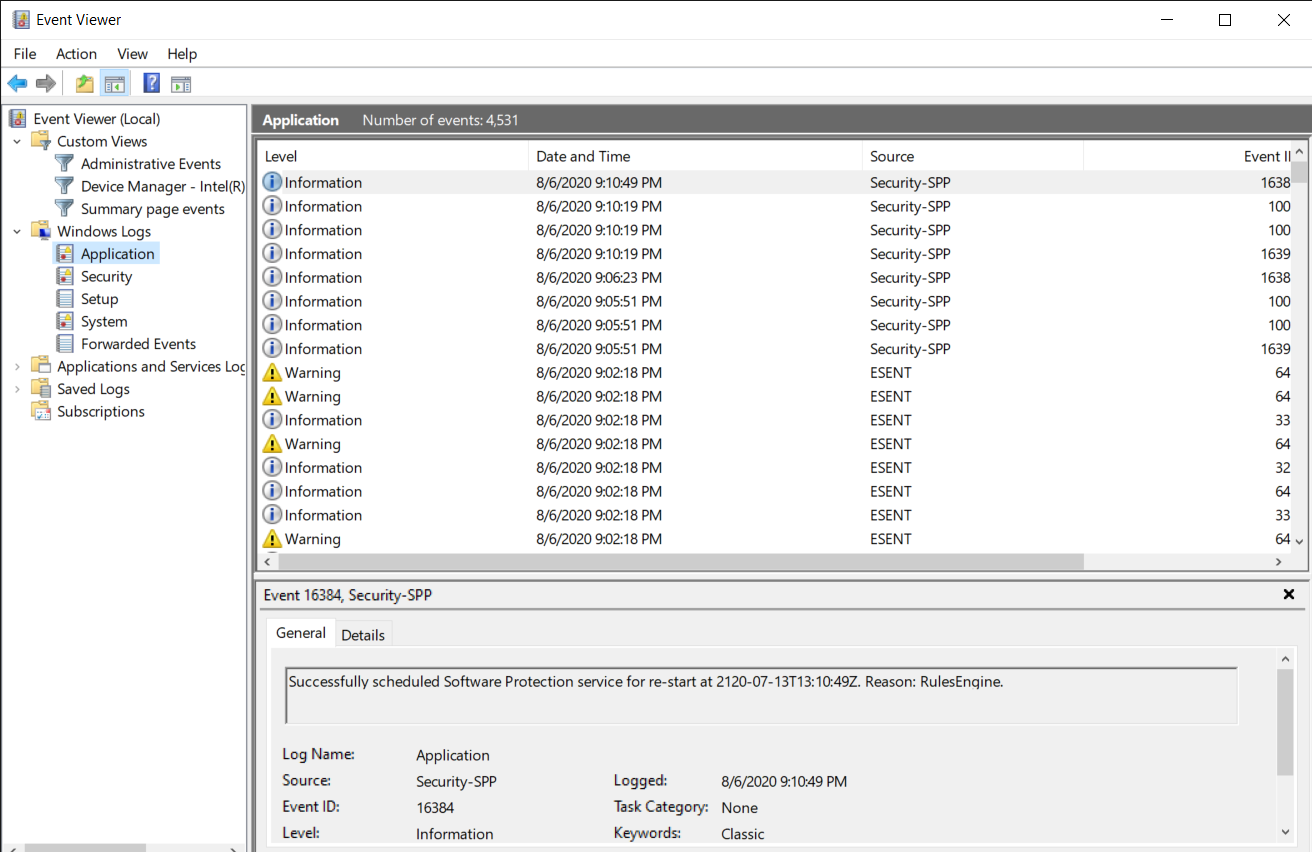The image size is (1312, 852).
Task: Click the event list scroll right arrow
Action: [1280, 562]
